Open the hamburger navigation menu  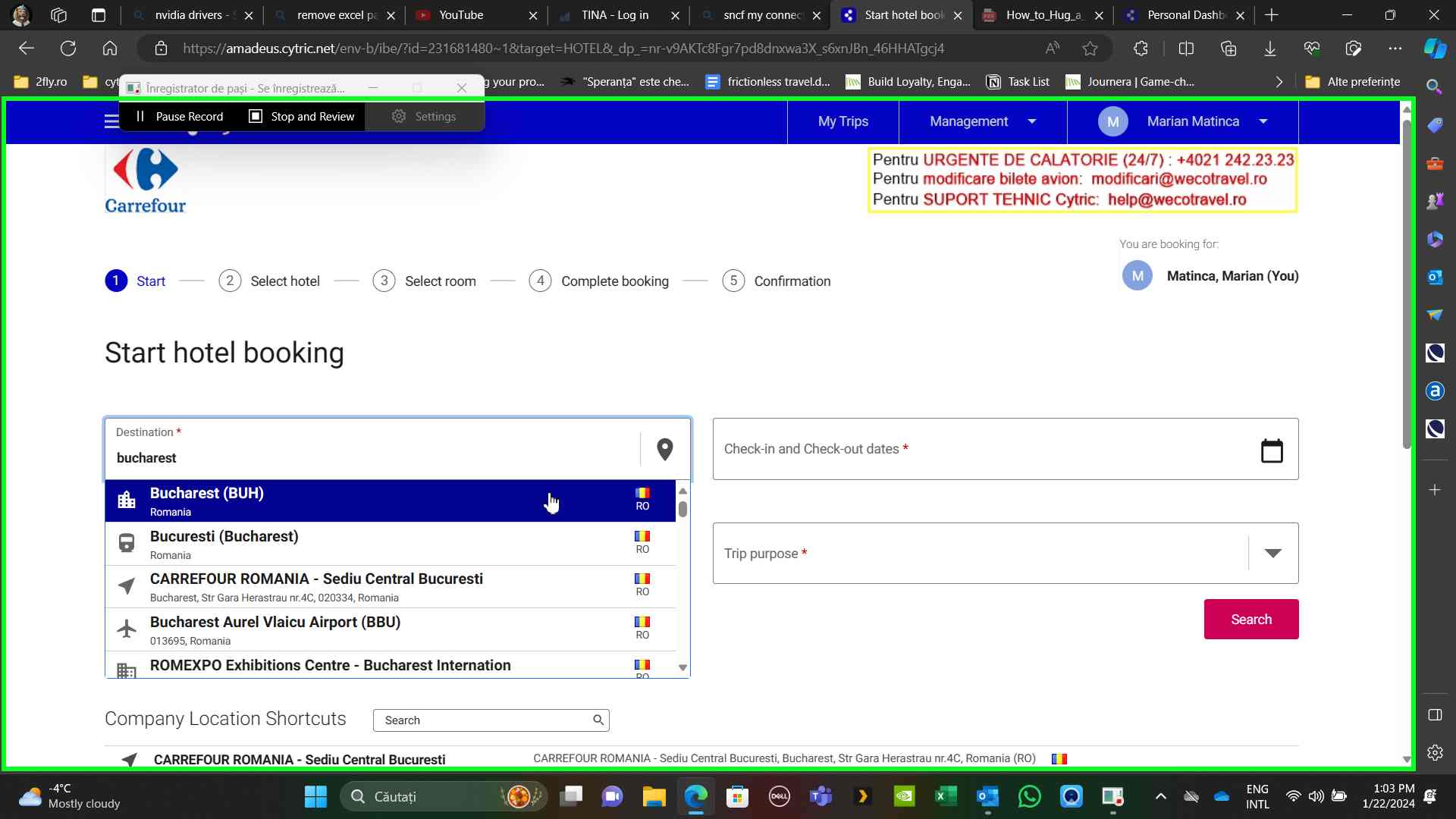point(111,121)
